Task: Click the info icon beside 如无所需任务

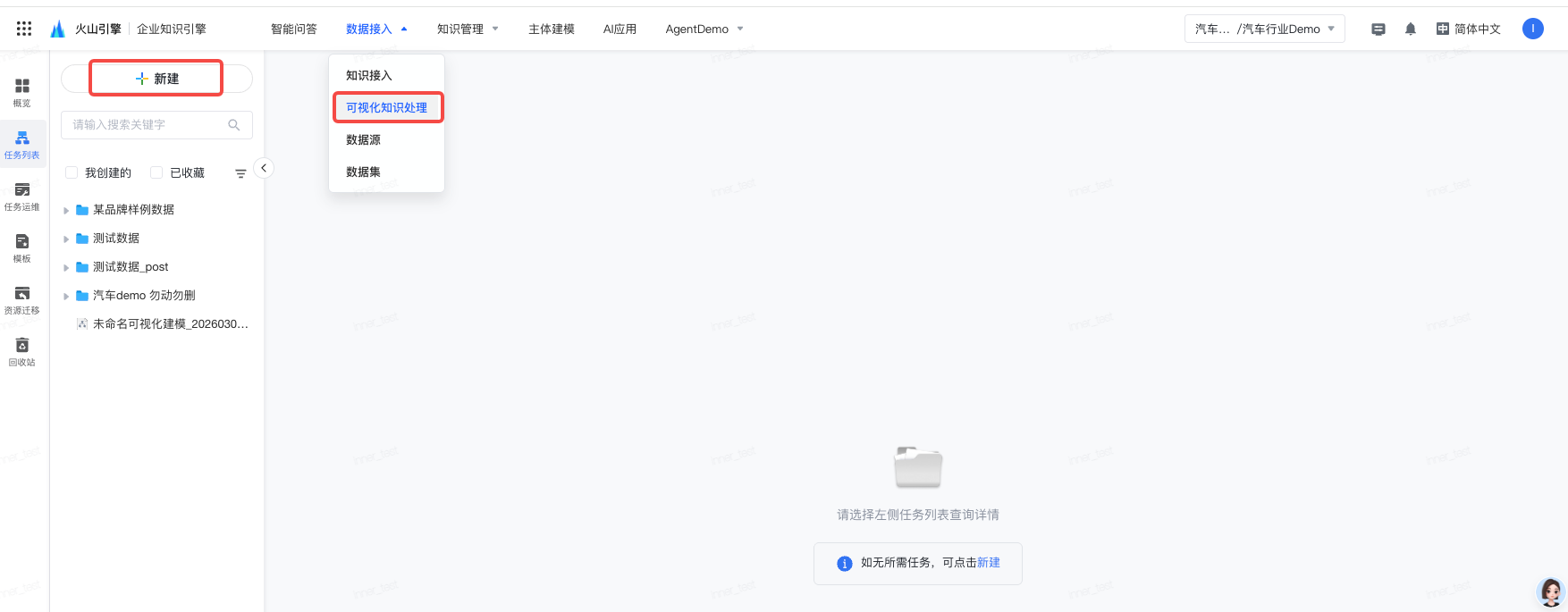Action: point(845,564)
